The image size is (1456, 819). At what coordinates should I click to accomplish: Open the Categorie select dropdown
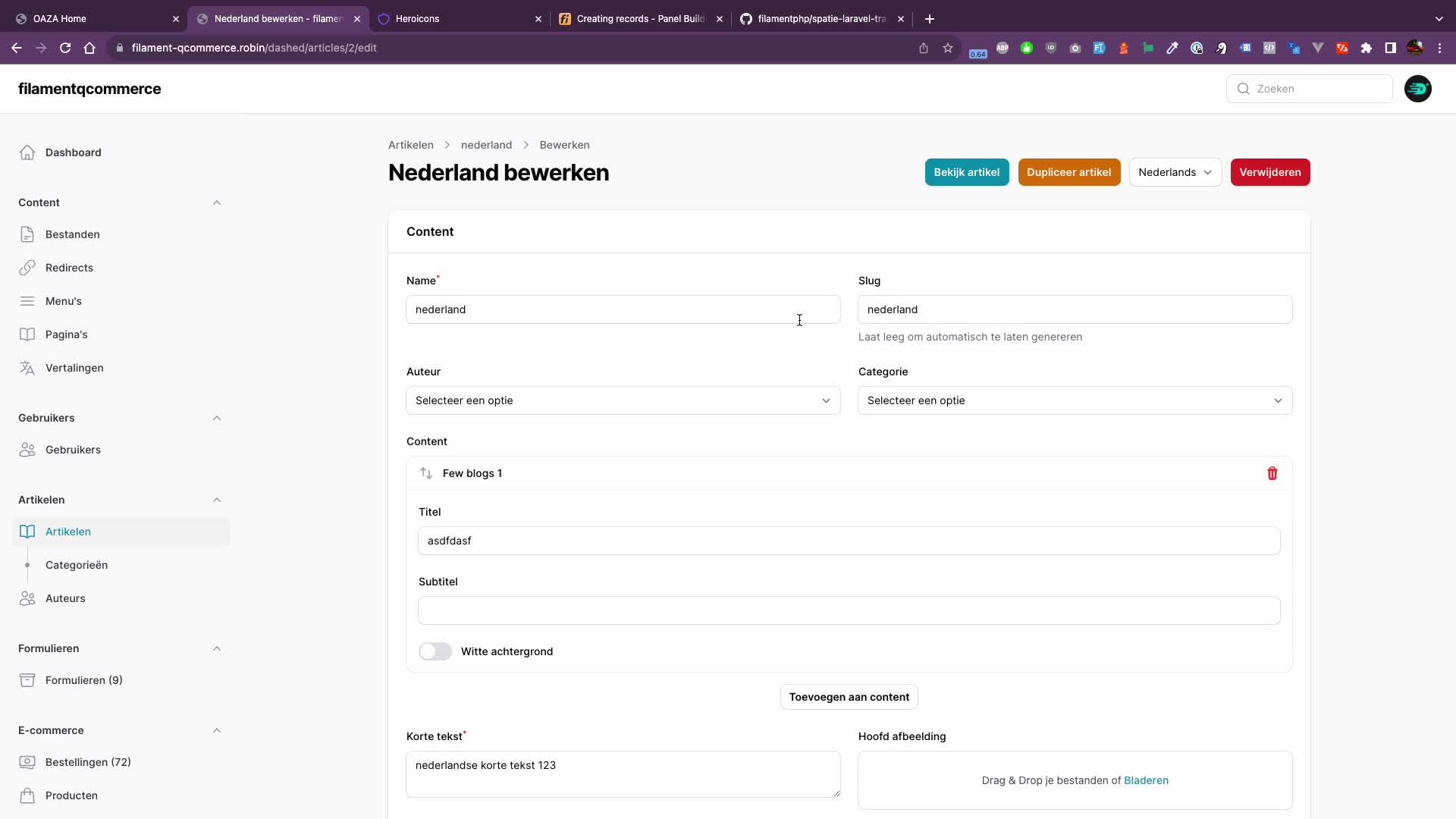[x=1075, y=400]
